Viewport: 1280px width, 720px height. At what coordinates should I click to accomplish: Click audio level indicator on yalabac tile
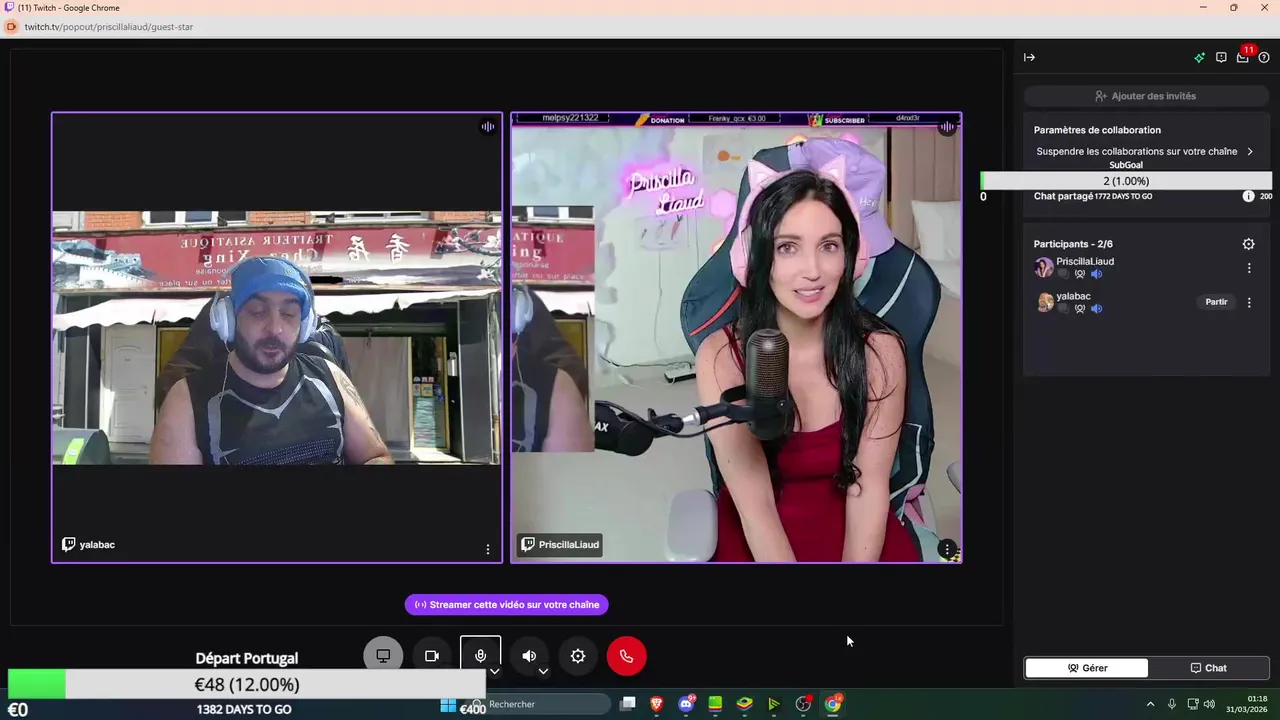pyautogui.click(x=488, y=126)
